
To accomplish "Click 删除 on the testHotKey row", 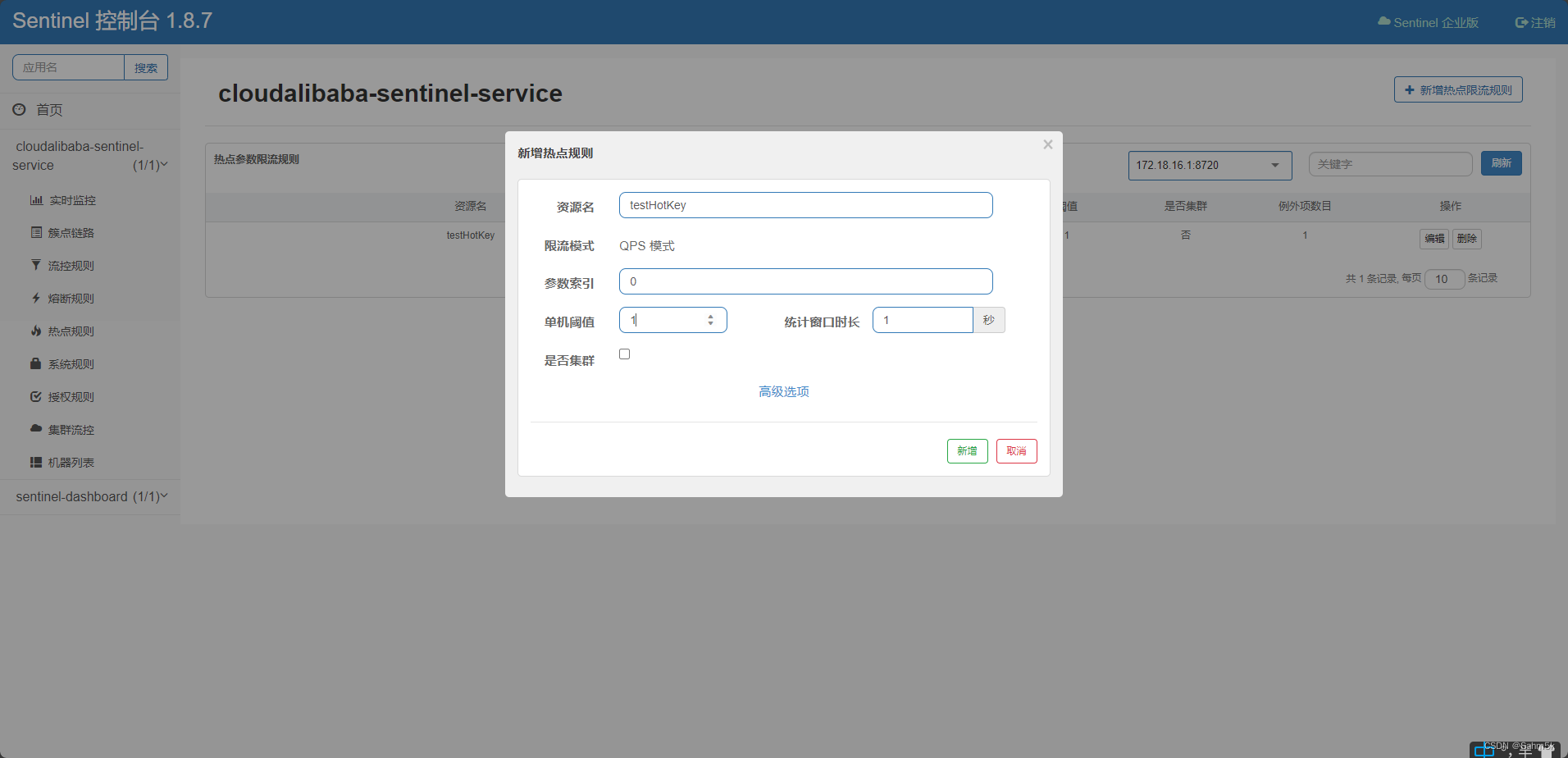I will 1467,239.
